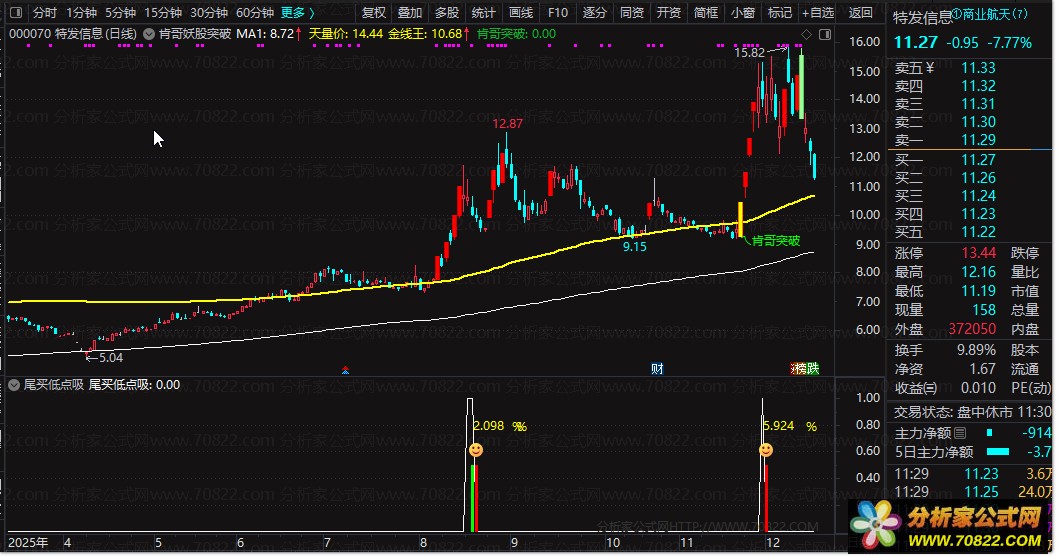Switch to the 15分钟 timeframe tab
Screen dimensions: 1058x557
point(163,13)
